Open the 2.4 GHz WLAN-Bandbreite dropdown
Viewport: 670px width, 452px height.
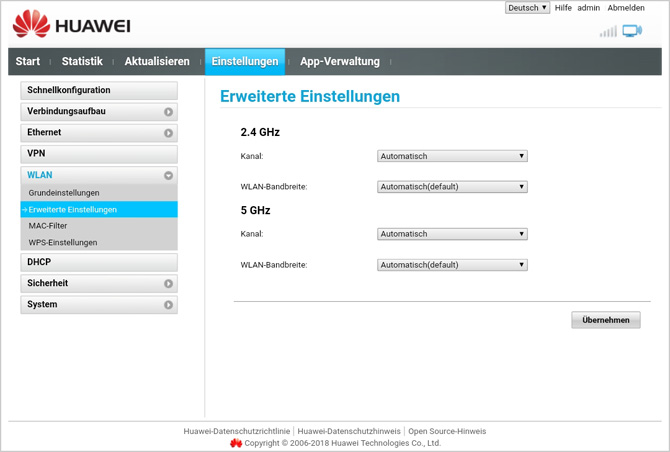coord(452,187)
